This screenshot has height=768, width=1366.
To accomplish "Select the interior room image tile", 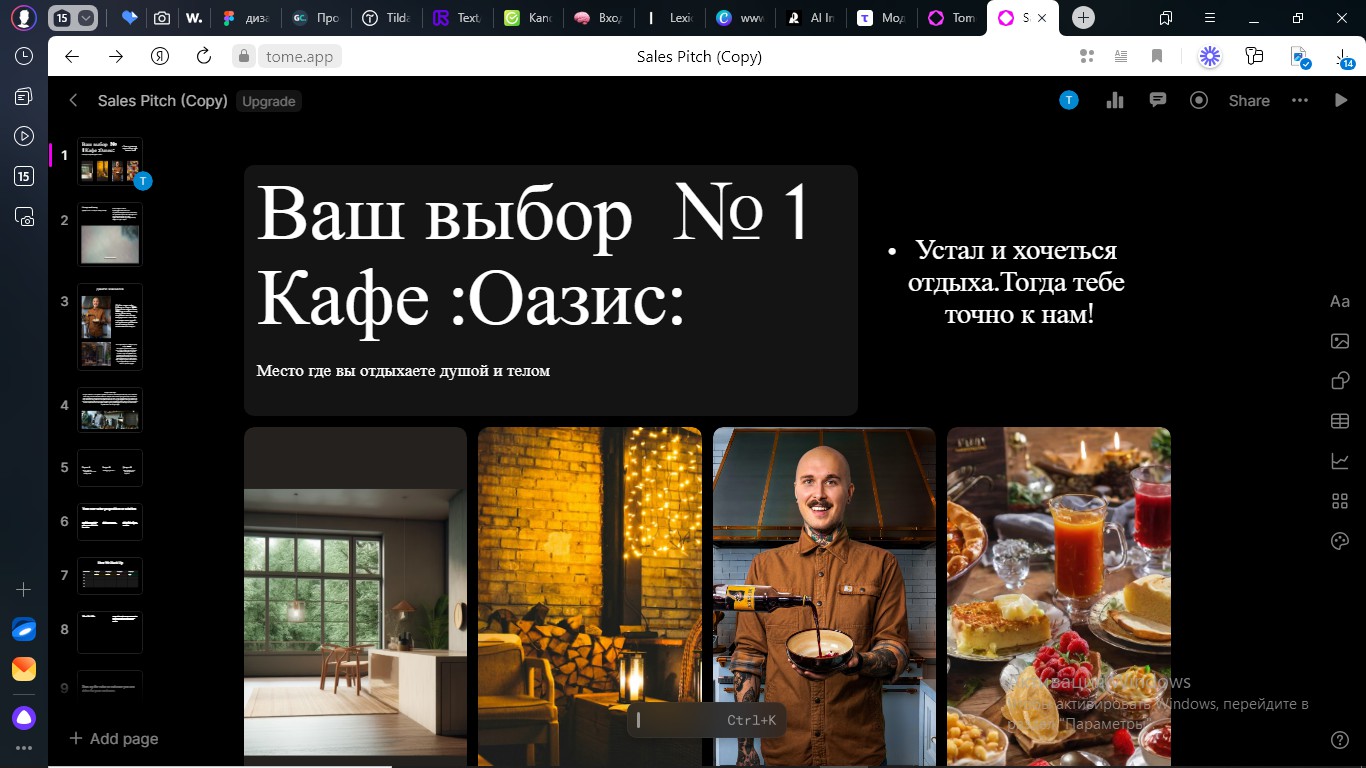I will pyautogui.click(x=355, y=597).
